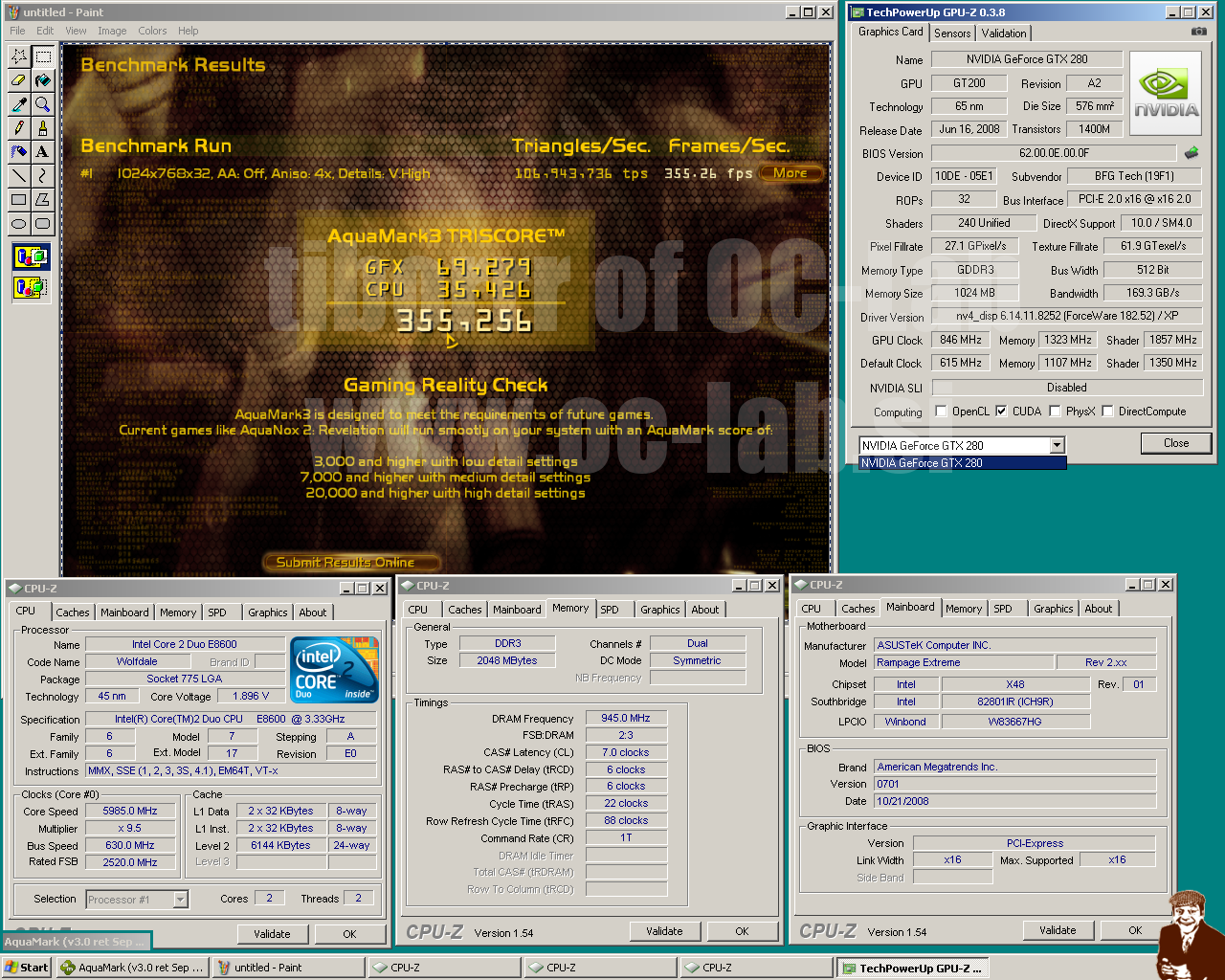
Task: Click the BIOS save chip icon in GPU-Z
Action: pos(1192,152)
